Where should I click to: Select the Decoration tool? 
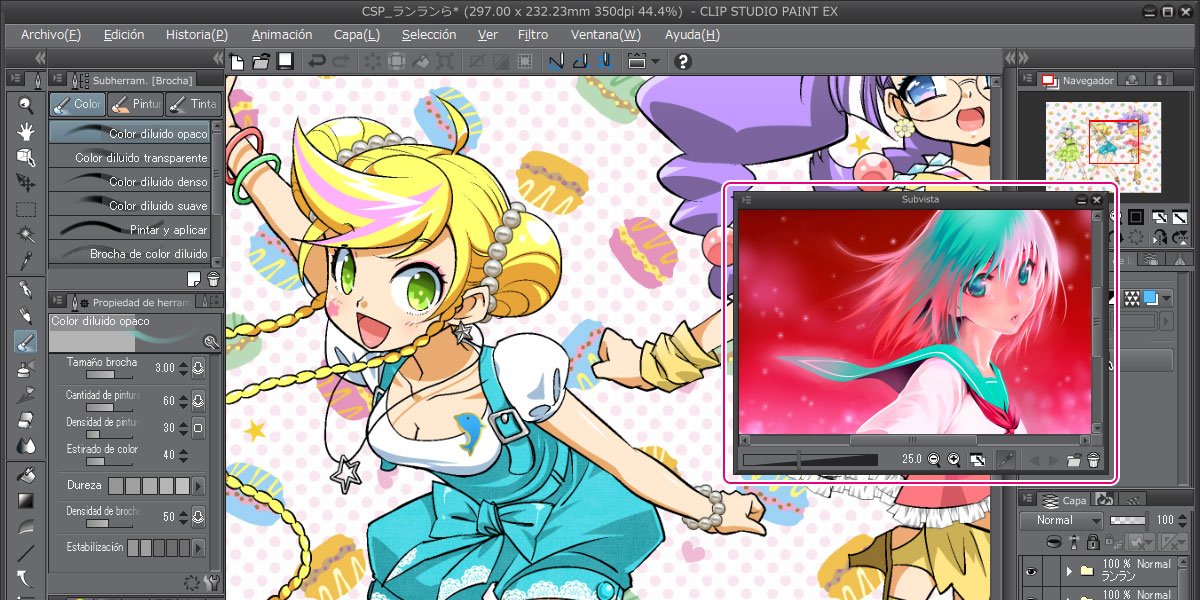[x=26, y=394]
